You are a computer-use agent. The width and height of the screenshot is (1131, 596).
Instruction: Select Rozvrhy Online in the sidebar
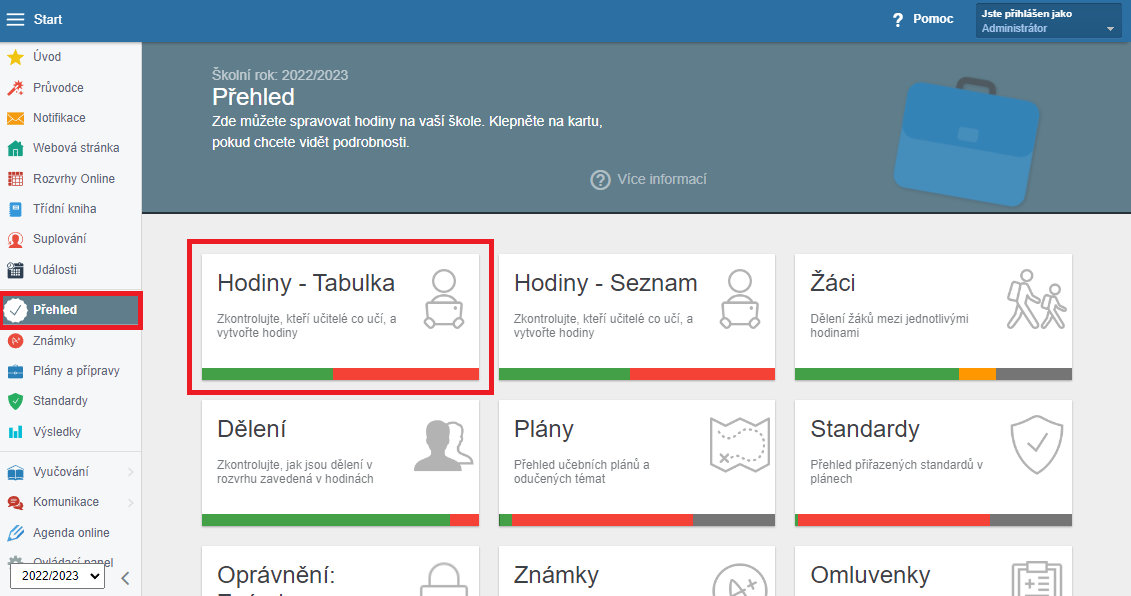[x=74, y=179]
